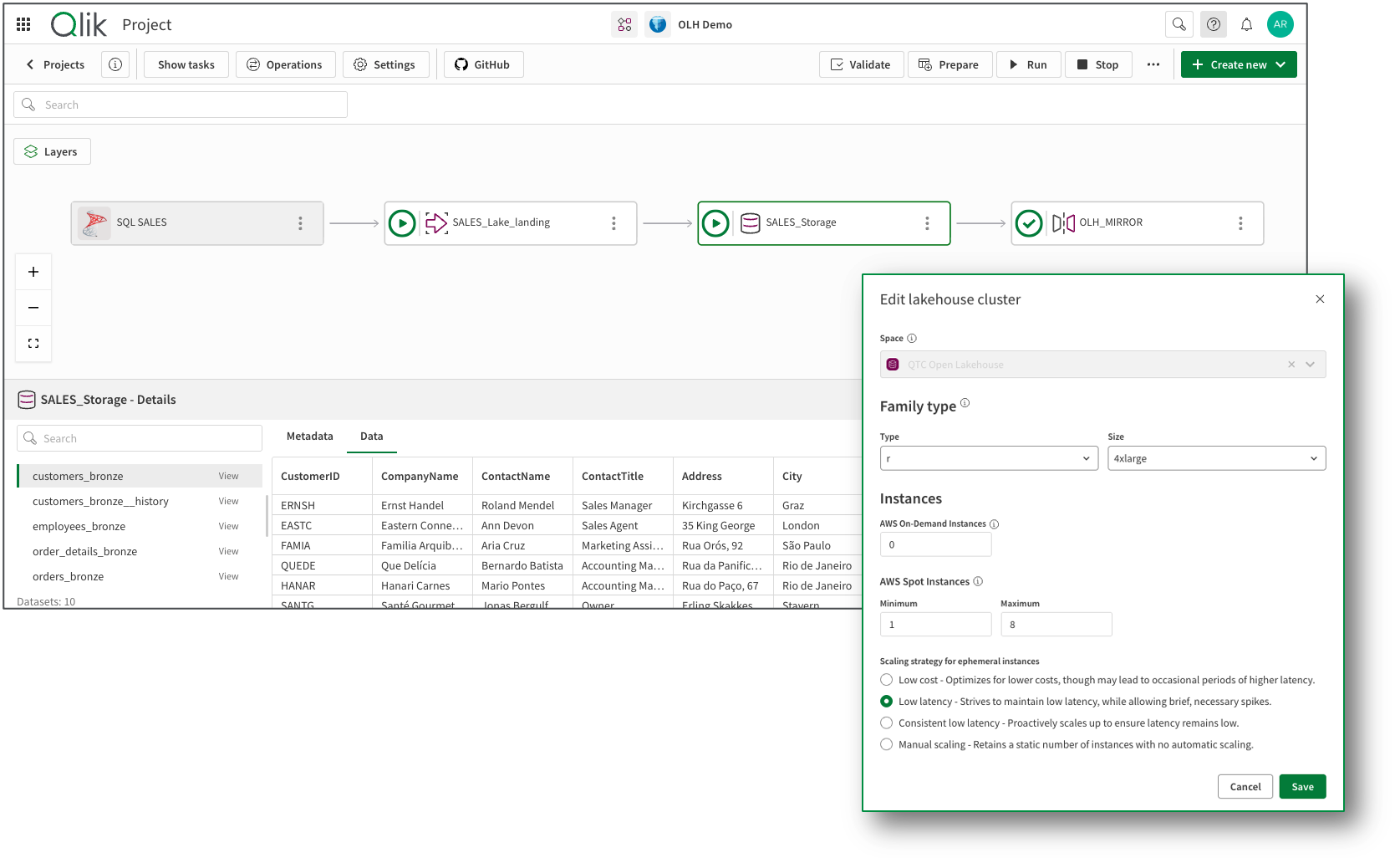Open SALES_Storage task three-dot menu
This screenshot has width=1400, height=858.
(x=926, y=223)
